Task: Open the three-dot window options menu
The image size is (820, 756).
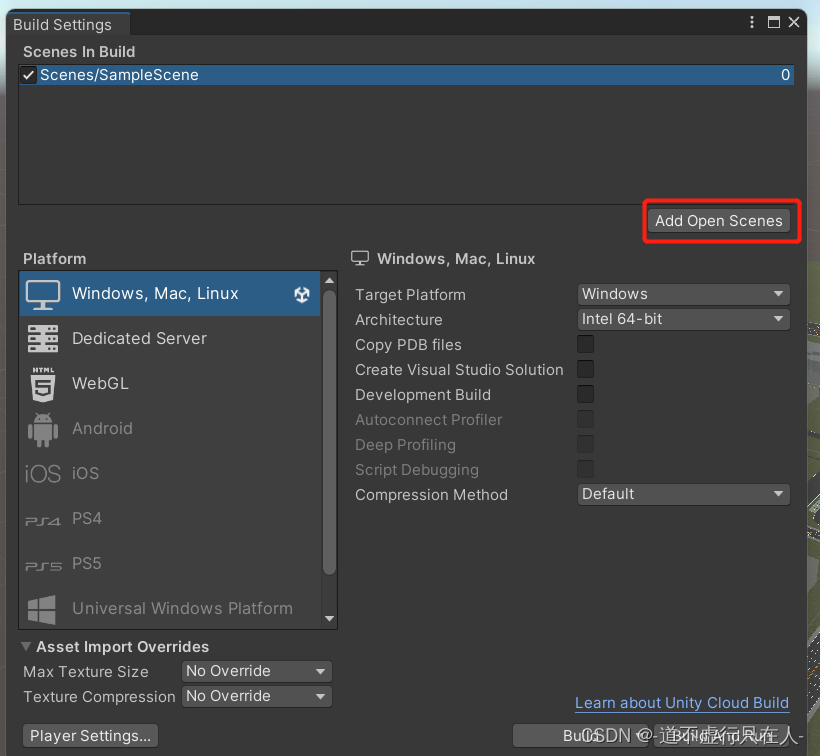Action: [751, 22]
